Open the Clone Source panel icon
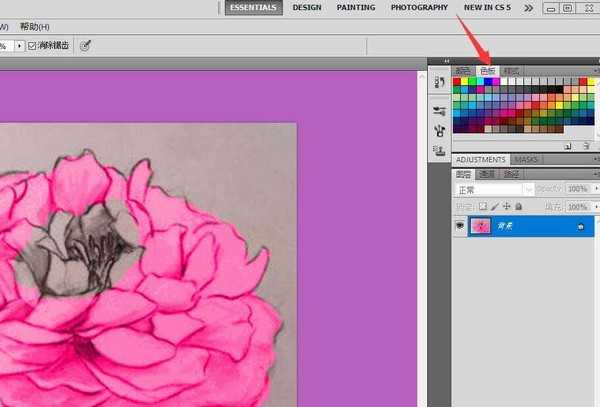The height and width of the screenshot is (407, 600). coord(440,131)
